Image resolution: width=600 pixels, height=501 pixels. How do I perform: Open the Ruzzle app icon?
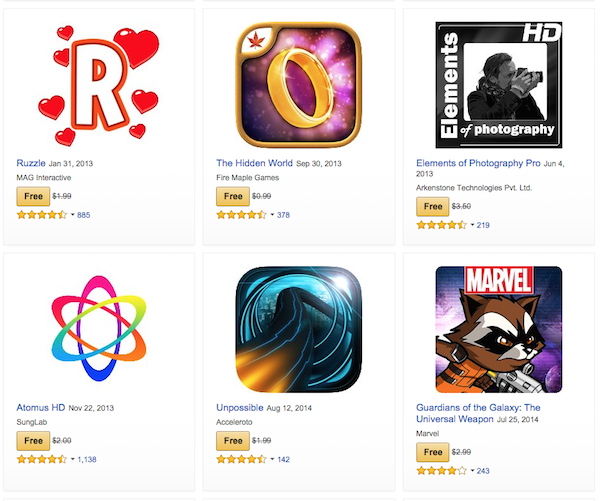tap(99, 85)
